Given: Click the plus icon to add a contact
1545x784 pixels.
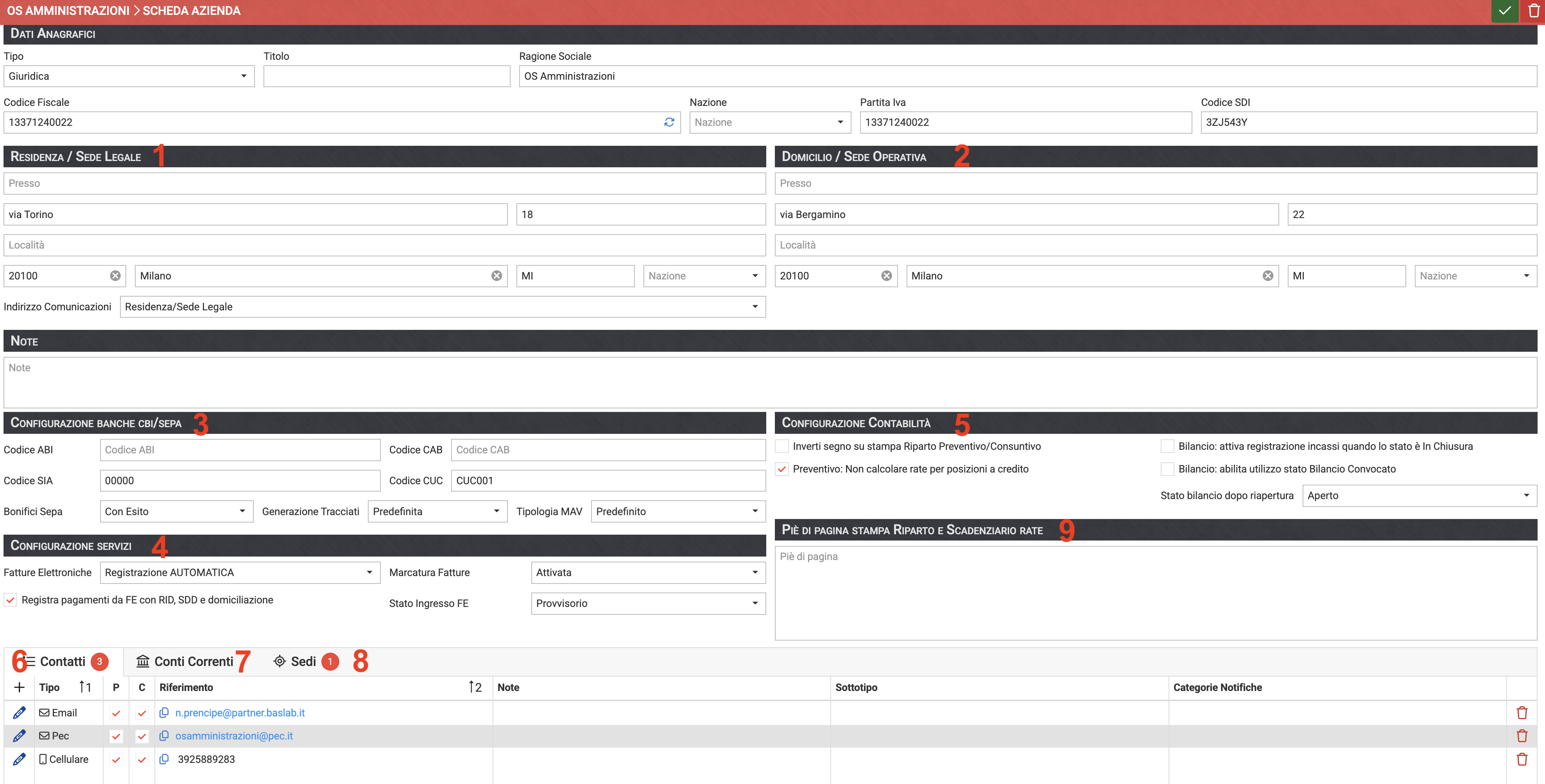Looking at the screenshot, I should [x=19, y=687].
